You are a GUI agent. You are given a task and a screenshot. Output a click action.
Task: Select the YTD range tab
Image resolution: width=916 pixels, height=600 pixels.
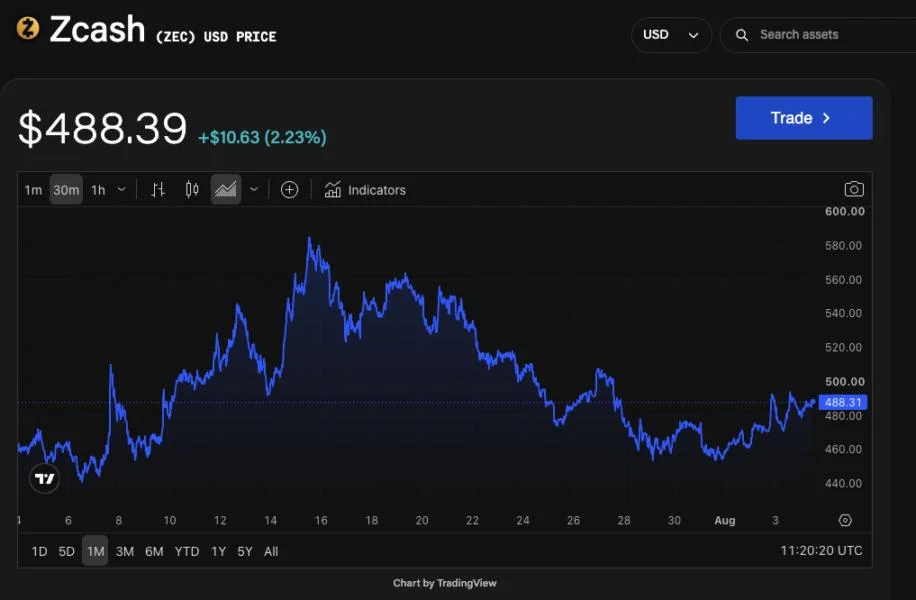point(187,551)
